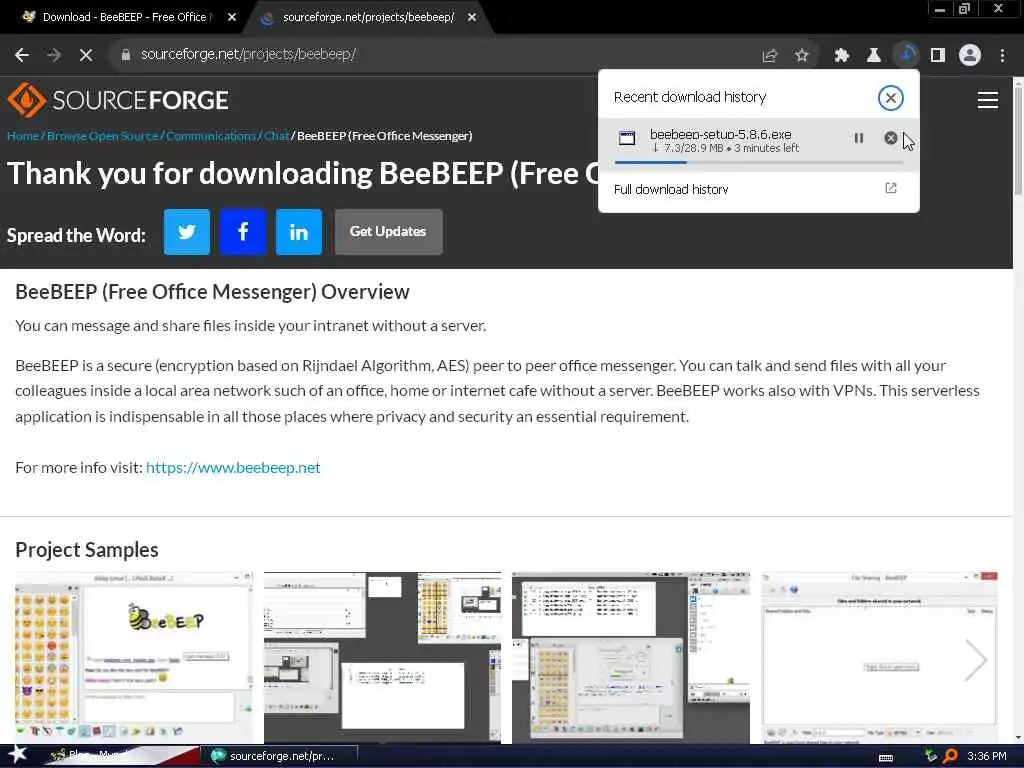
Task: Close the Recent download history popup
Action: 890,98
